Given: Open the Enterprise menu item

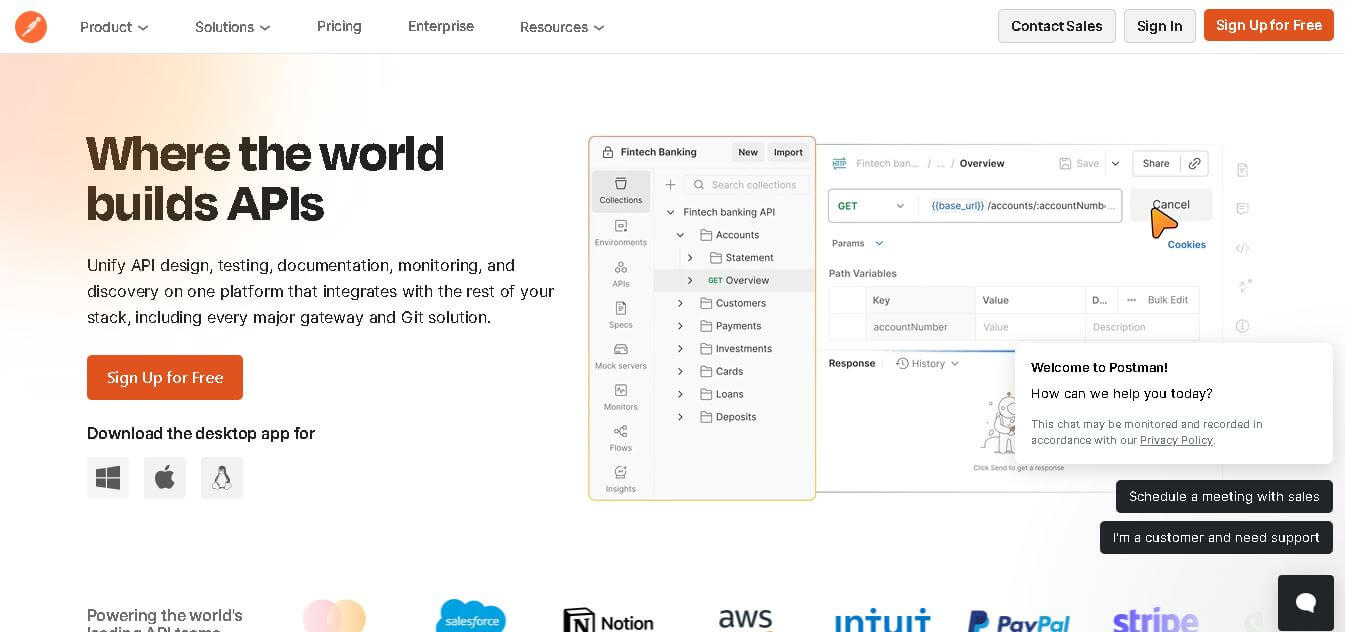Looking at the screenshot, I should (x=441, y=26).
